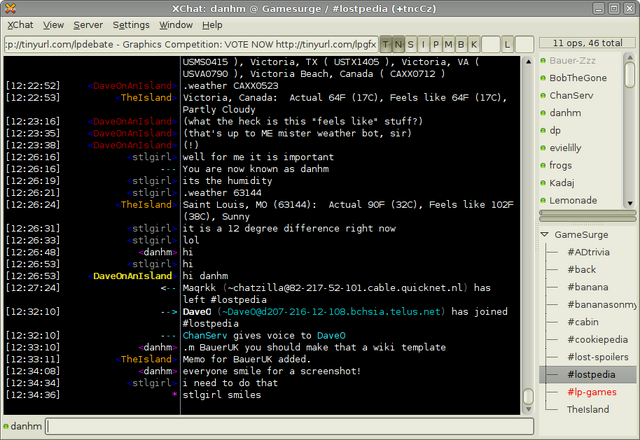Toggle the S channel mode button
The image size is (640, 440).
click(x=411, y=44)
